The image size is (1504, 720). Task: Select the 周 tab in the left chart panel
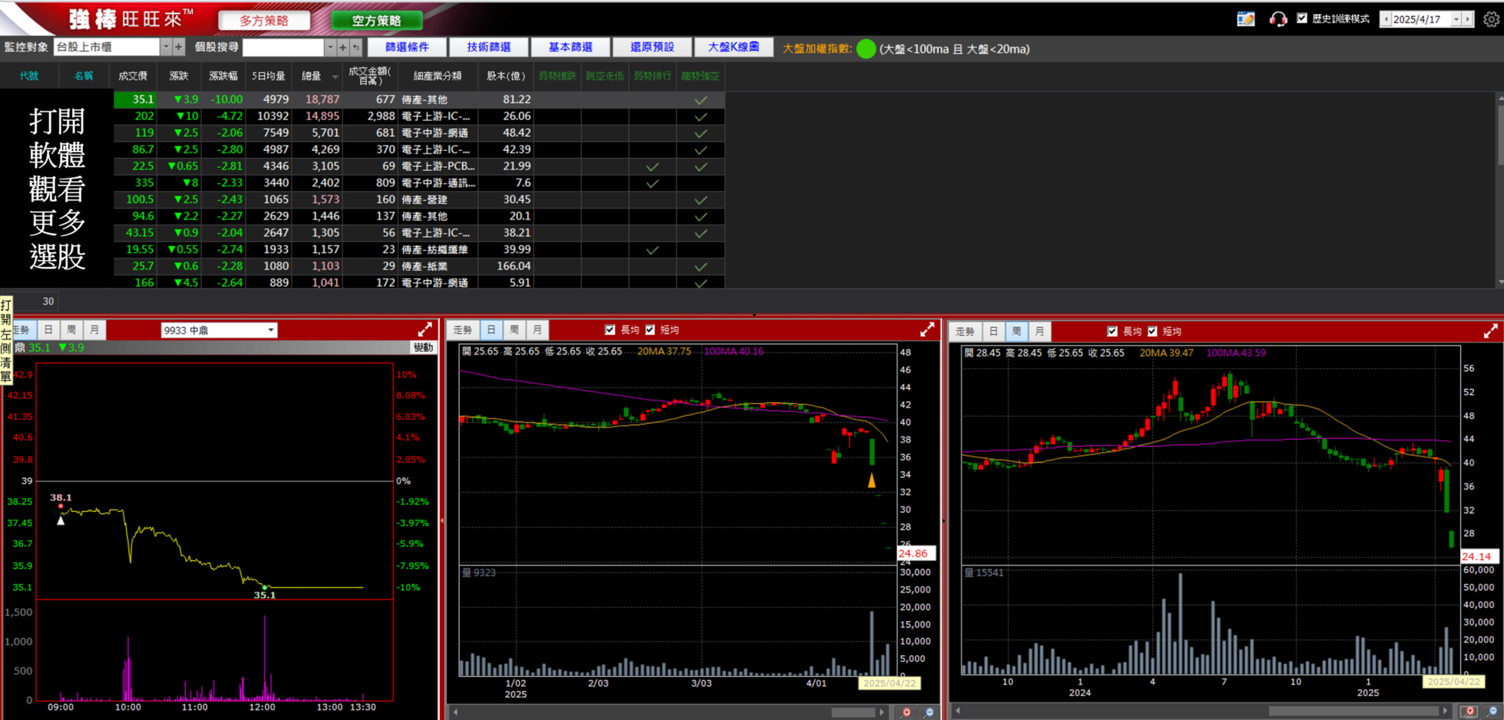point(70,330)
